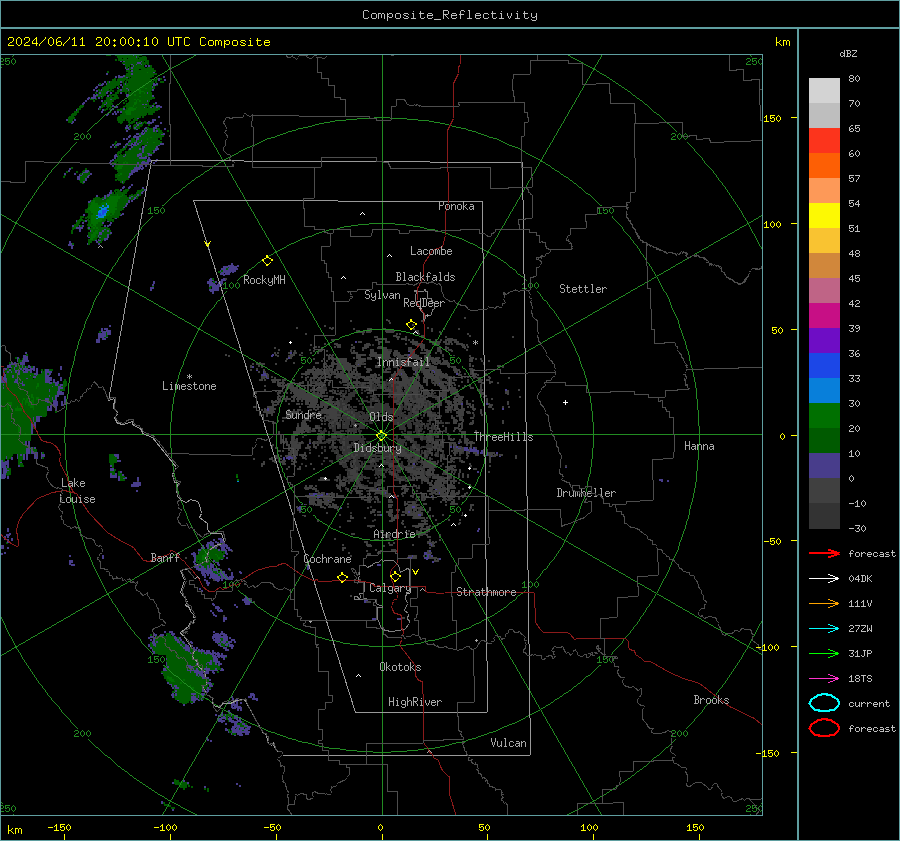Click the green 31JP arrow icon
This screenshot has width=900, height=841.
coord(824,653)
